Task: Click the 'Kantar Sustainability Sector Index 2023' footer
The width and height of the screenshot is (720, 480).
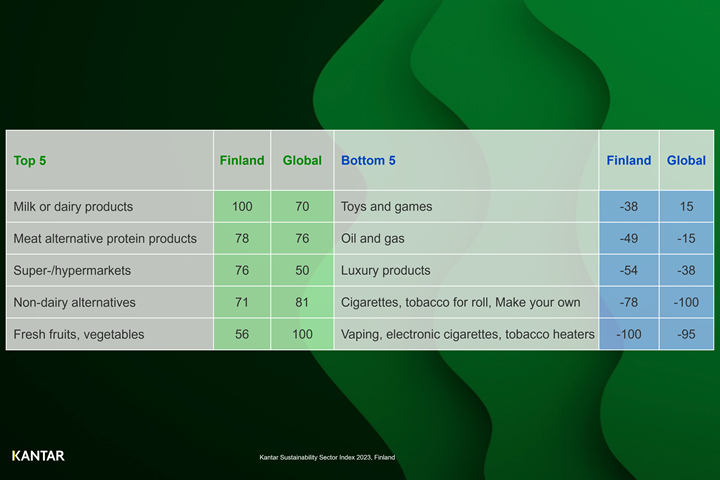Action: 327,457
